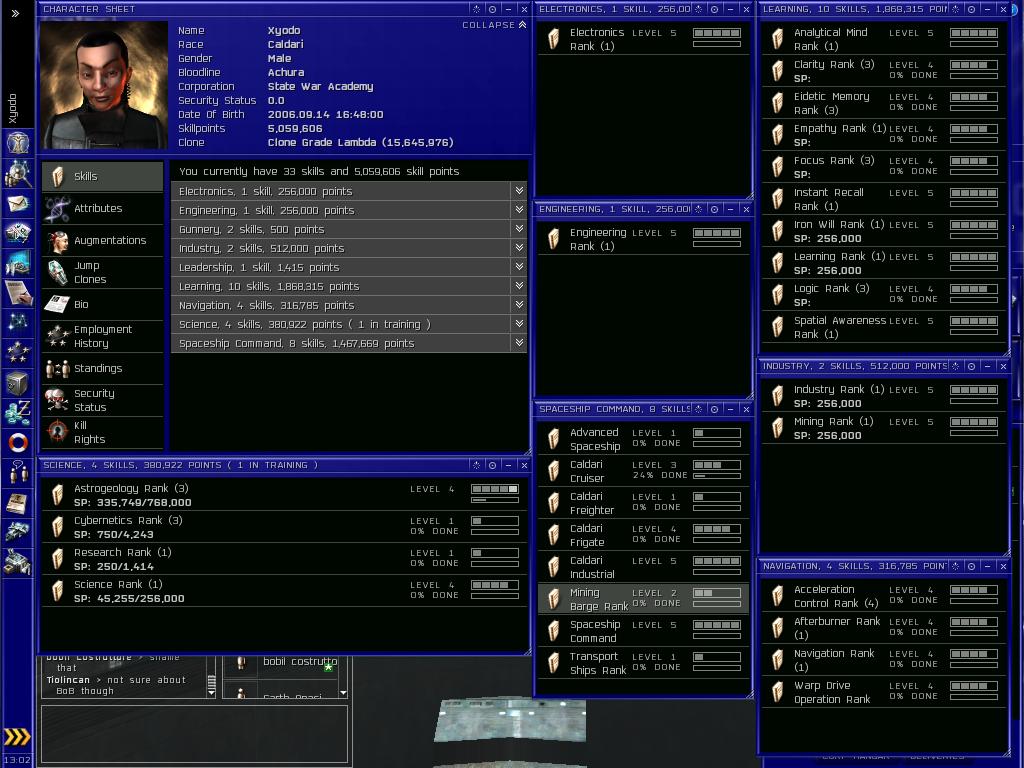The width and height of the screenshot is (1024, 768).
Task: Open the Assets safe icon
Action: pyautogui.click(x=18, y=384)
